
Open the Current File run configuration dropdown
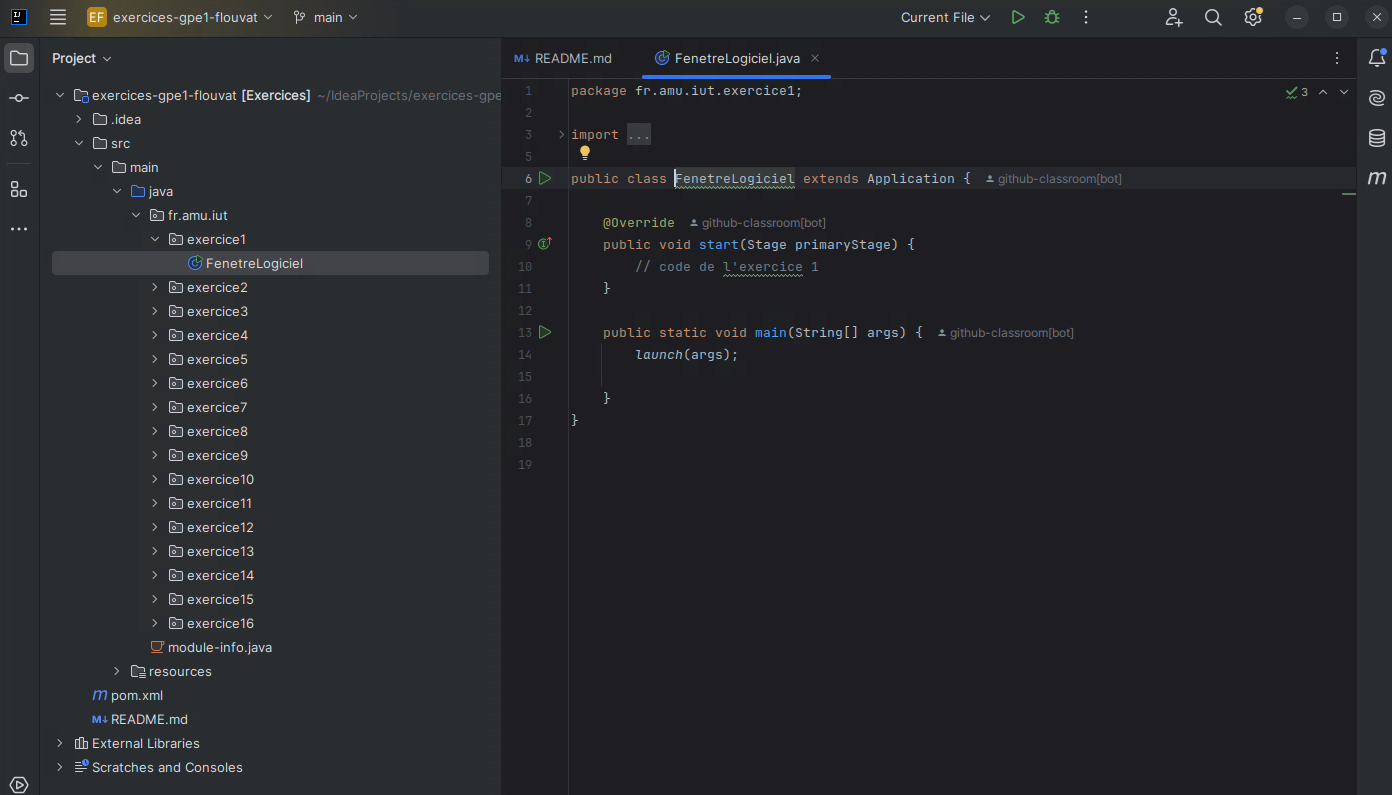[x=945, y=17]
